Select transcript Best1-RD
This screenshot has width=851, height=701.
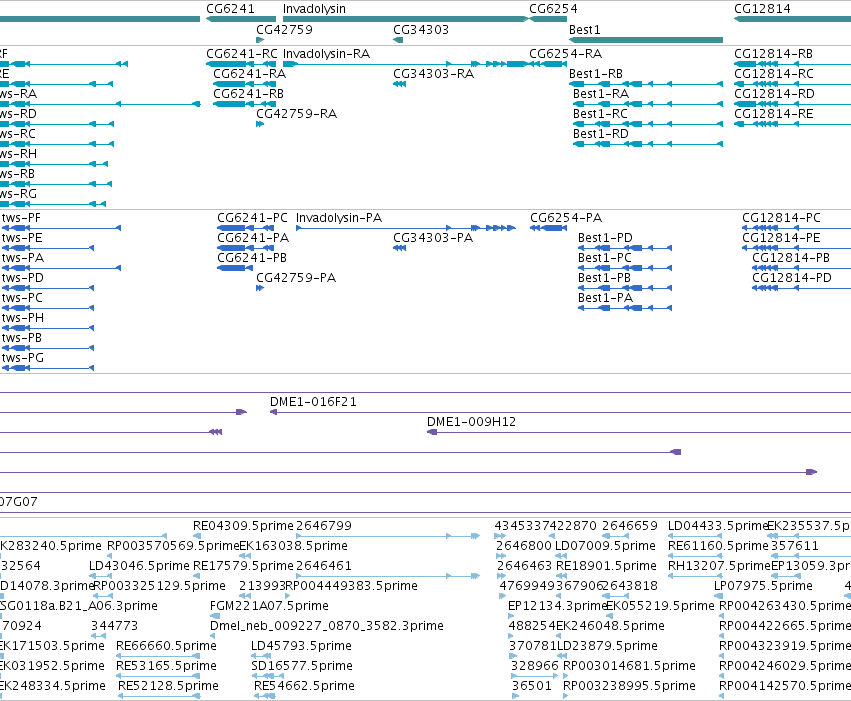601,134
